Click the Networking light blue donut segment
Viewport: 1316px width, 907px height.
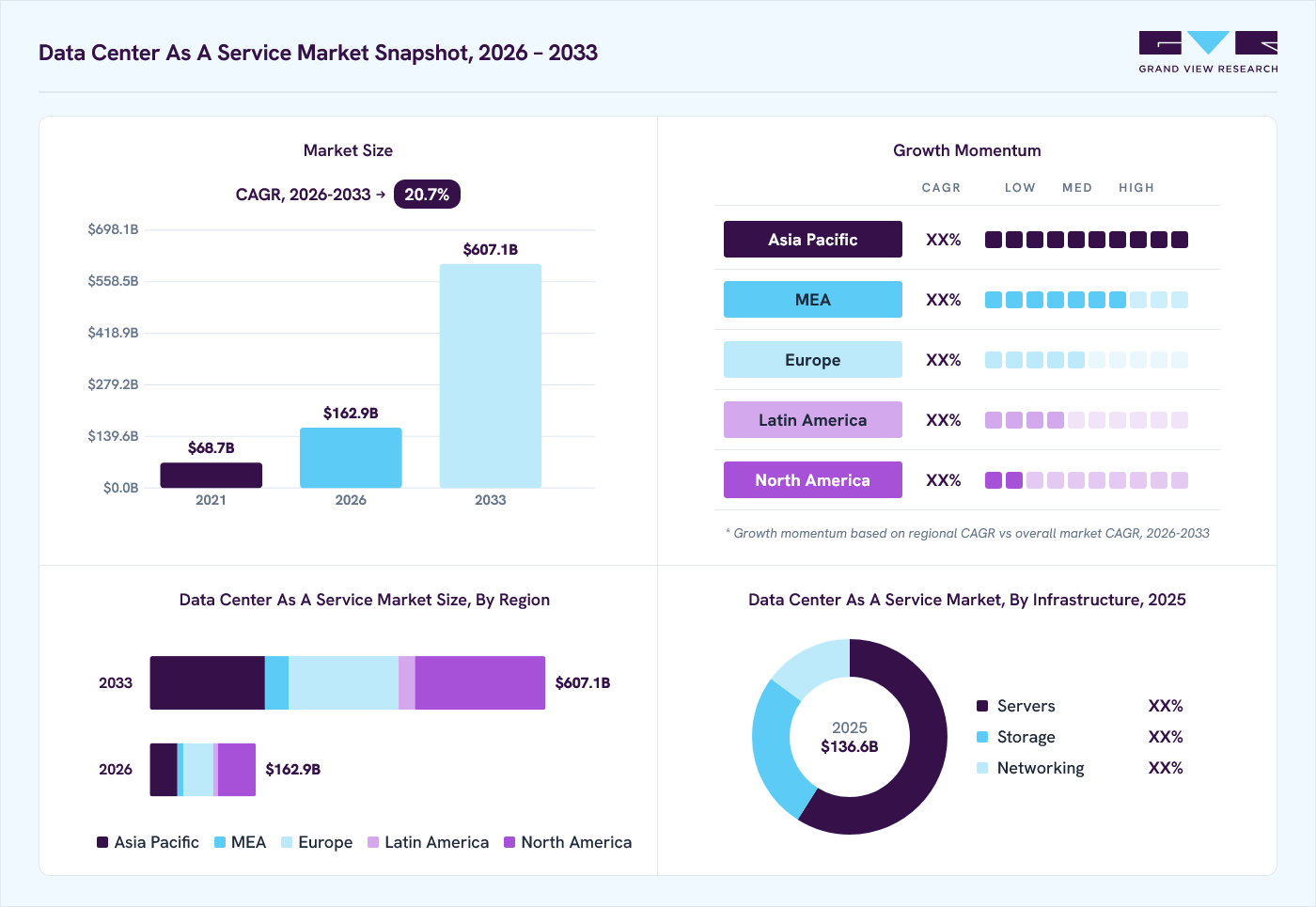click(814, 665)
